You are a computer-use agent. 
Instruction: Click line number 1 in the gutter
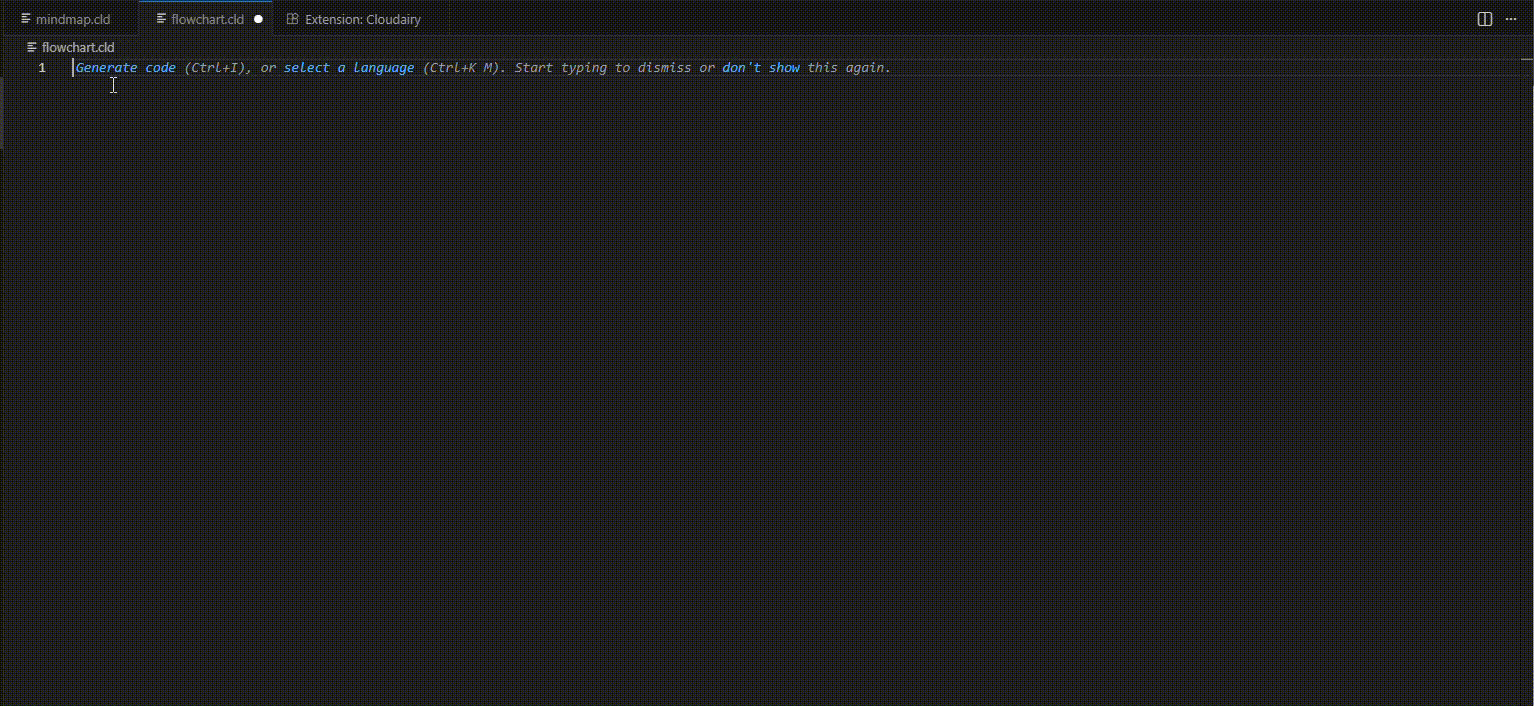(x=42, y=68)
